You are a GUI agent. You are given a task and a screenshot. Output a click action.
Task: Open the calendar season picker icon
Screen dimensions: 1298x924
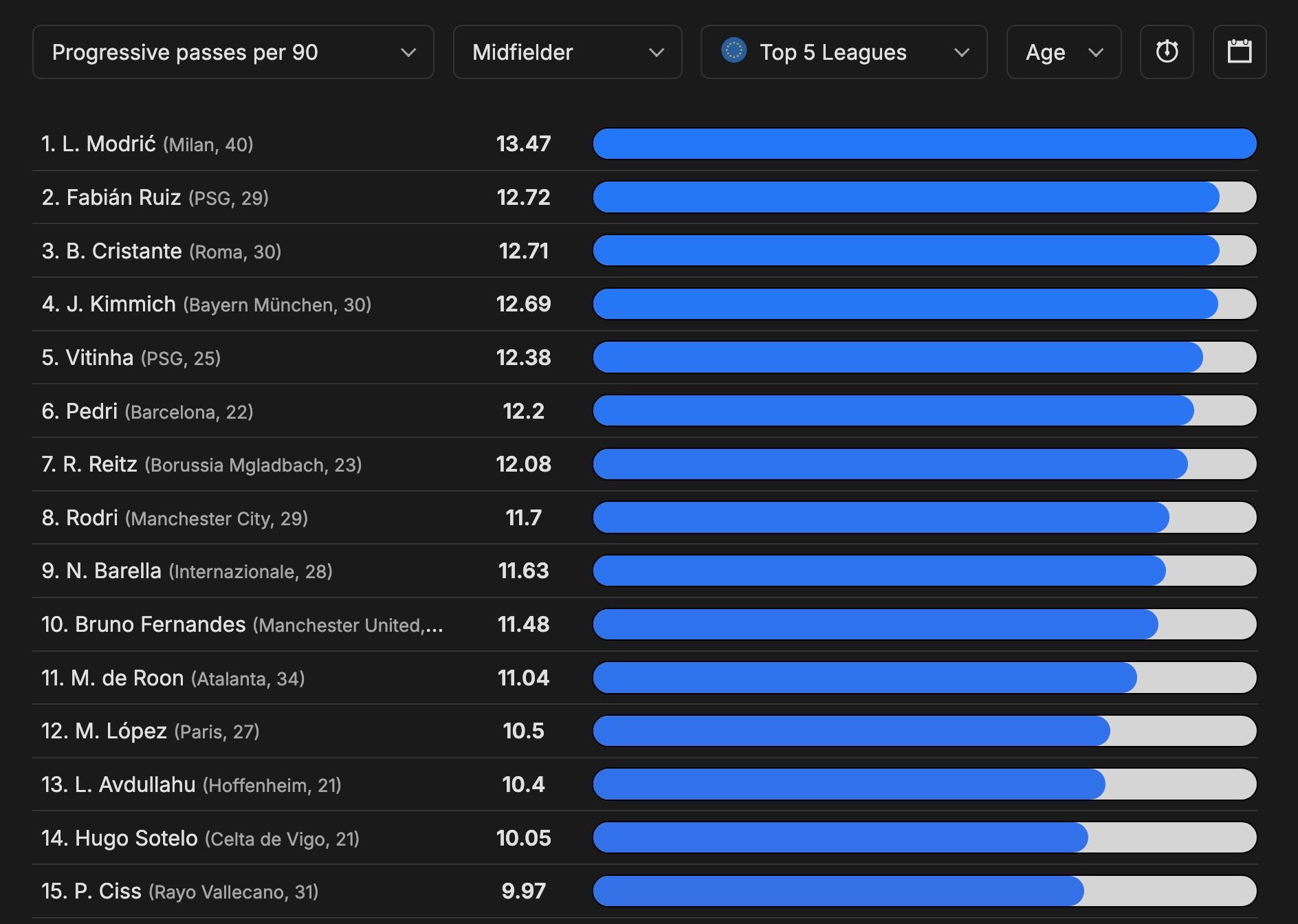1239,52
